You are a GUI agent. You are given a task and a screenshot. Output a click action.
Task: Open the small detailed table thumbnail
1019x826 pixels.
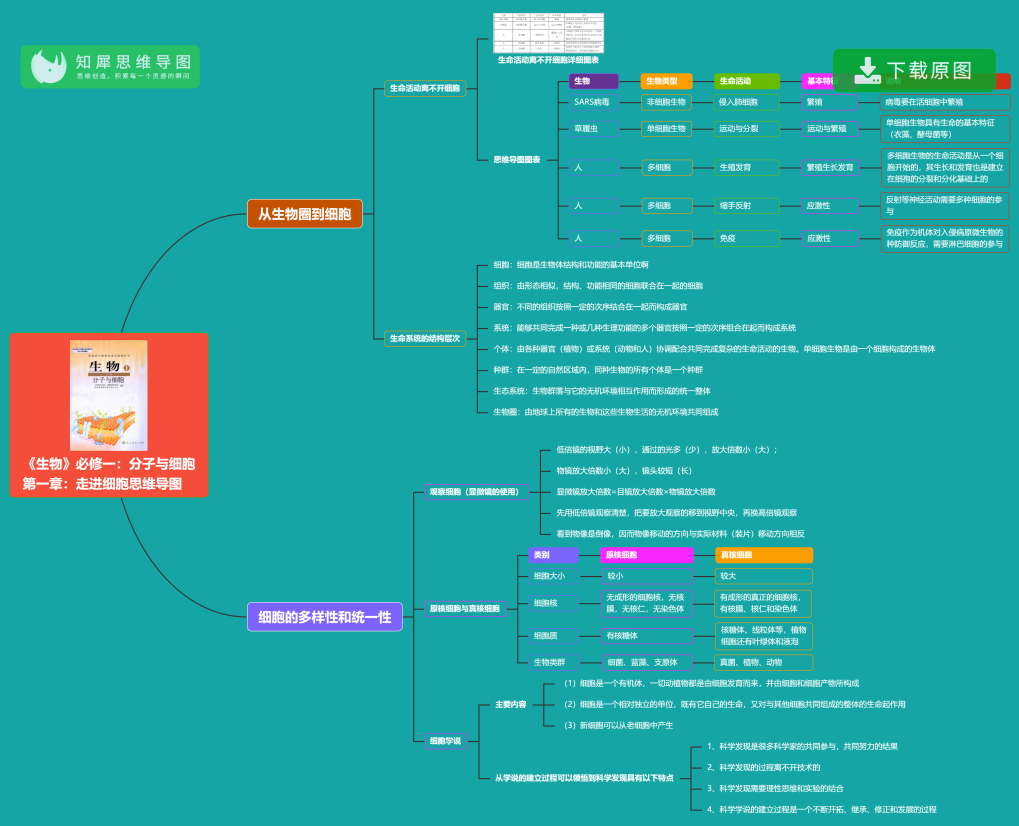coord(548,33)
